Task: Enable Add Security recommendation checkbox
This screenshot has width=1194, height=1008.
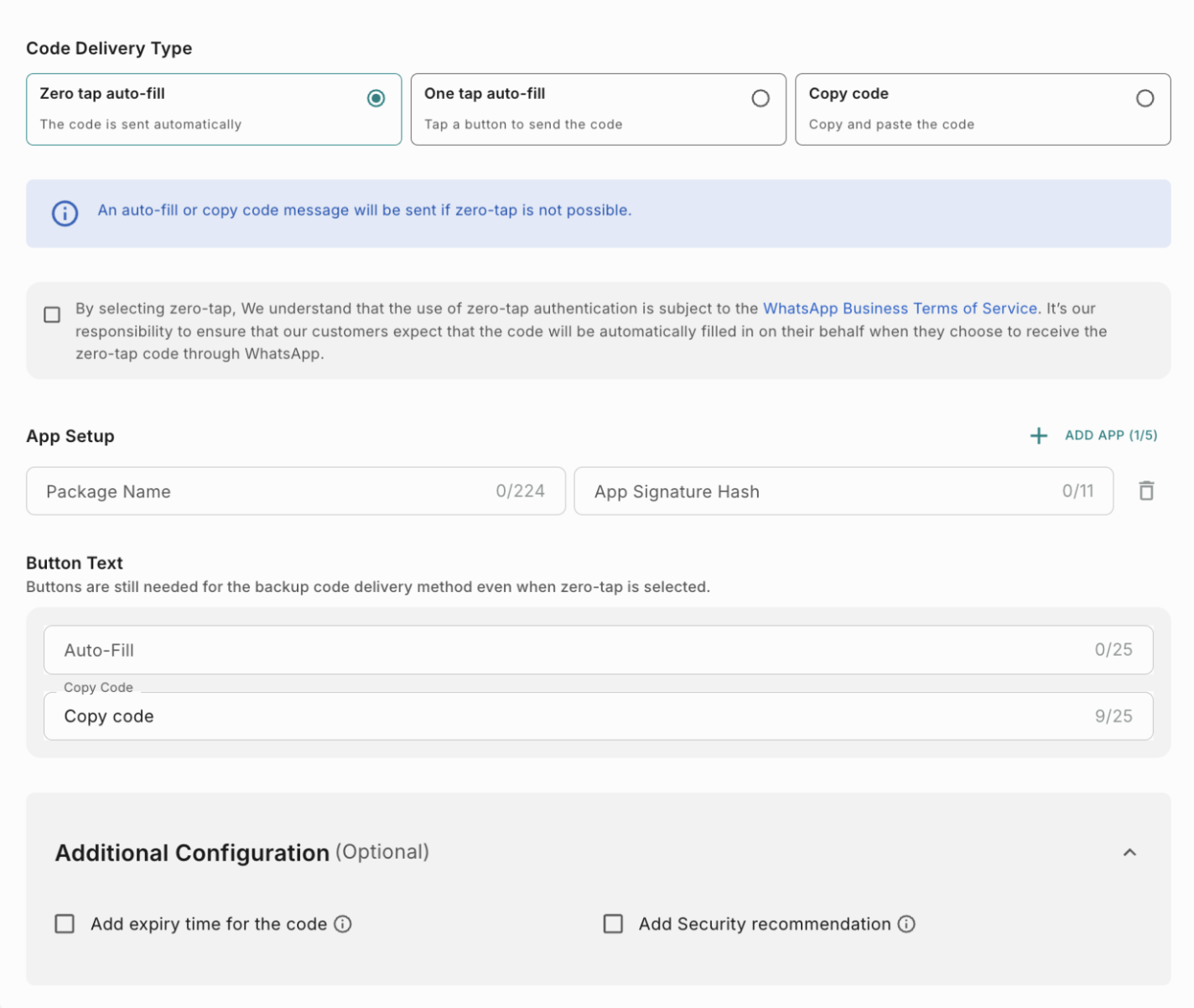Action: (x=613, y=923)
